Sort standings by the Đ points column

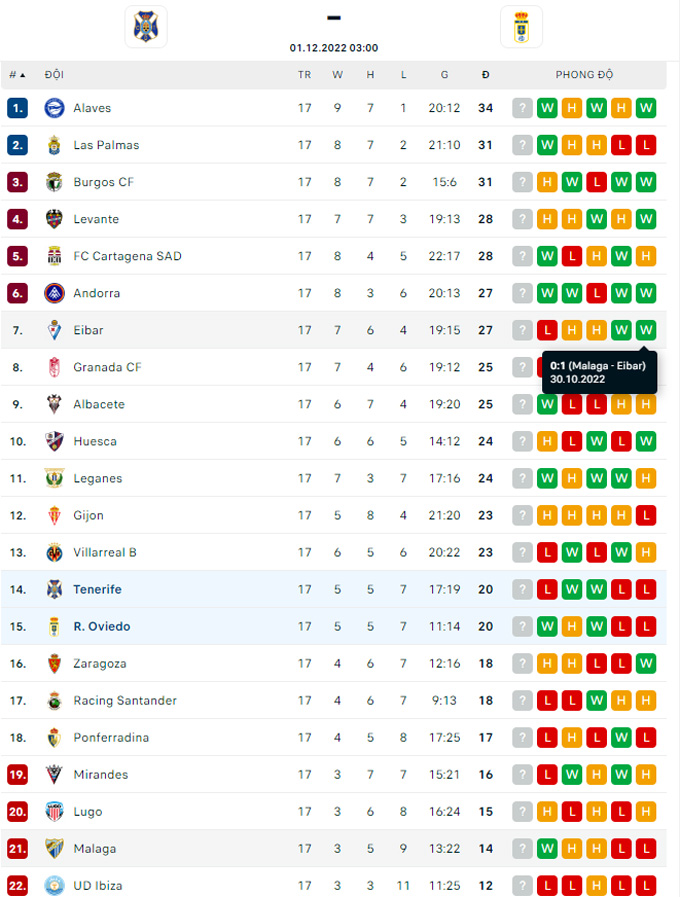point(486,75)
